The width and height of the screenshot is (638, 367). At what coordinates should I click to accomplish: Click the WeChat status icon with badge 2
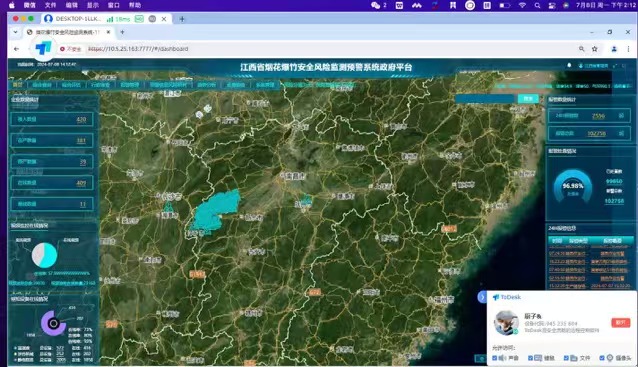click(378, 5)
